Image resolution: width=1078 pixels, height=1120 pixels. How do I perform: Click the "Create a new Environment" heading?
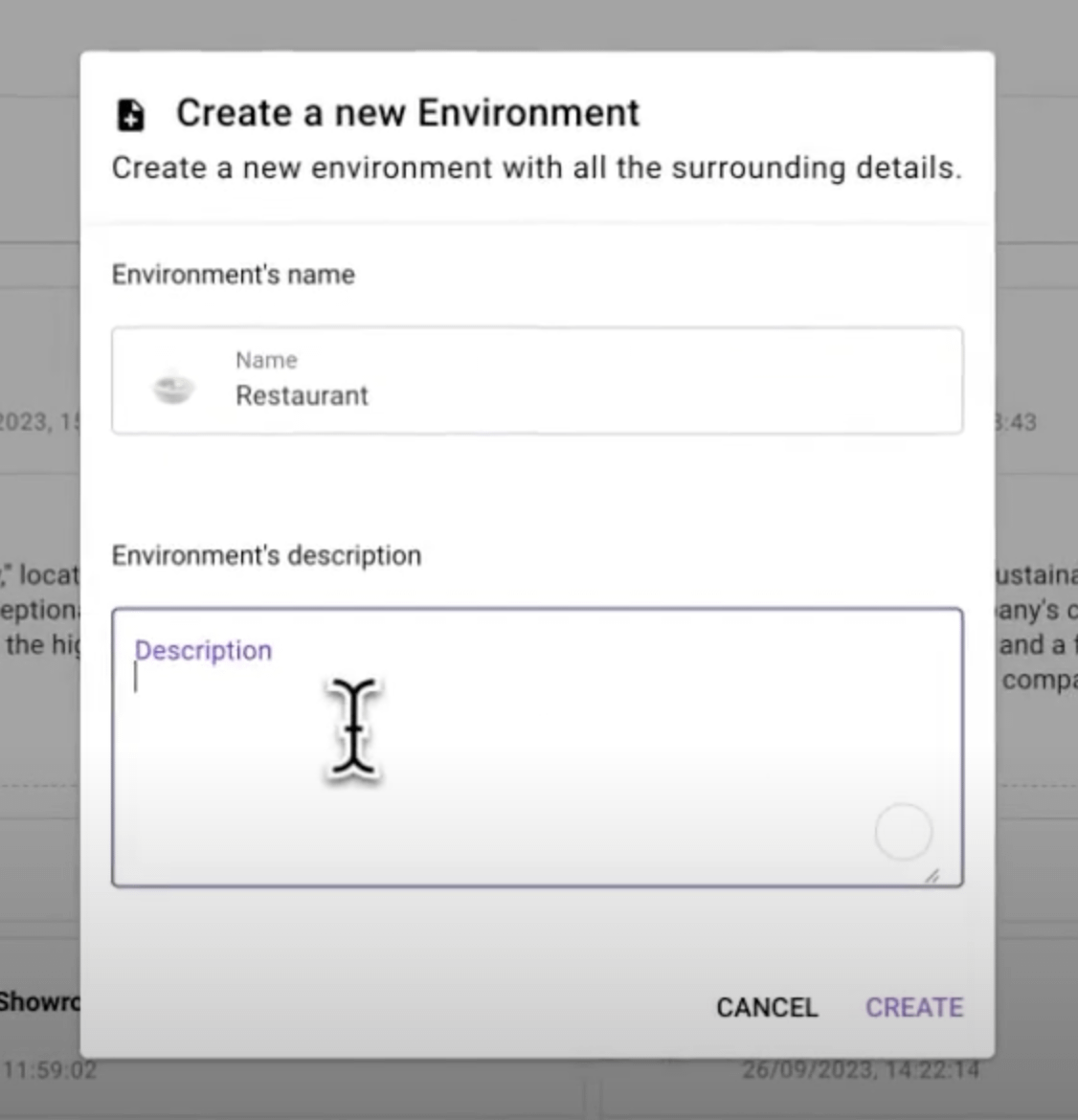click(x=408, y=113)
